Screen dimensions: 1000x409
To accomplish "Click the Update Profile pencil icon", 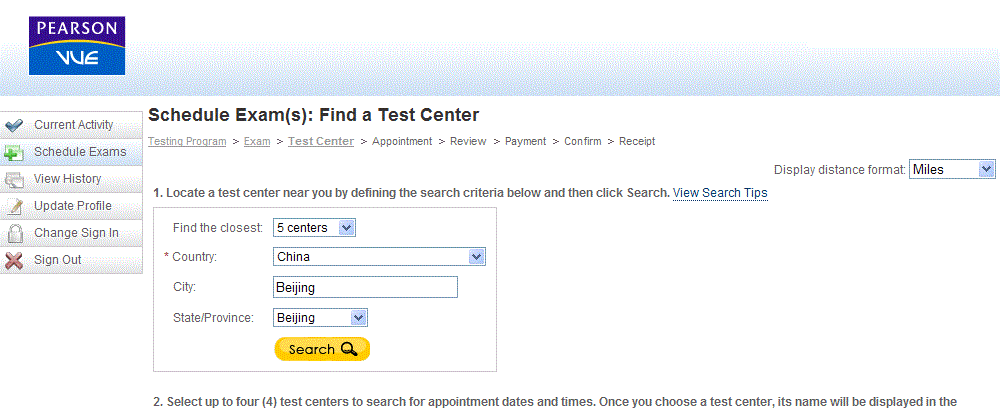I will (13, 206).
